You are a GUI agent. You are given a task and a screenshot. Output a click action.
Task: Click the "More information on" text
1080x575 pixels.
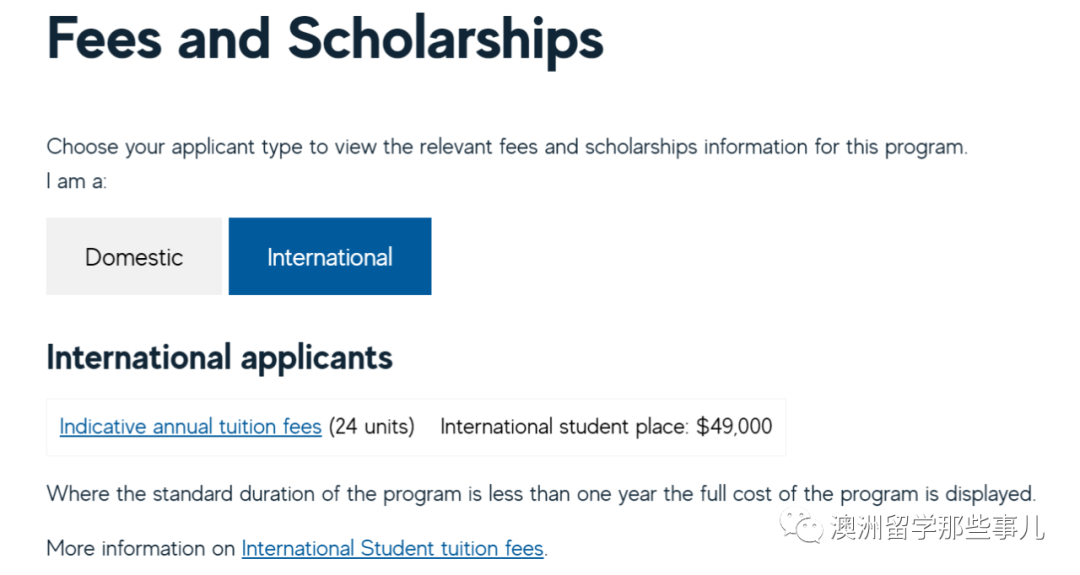pyautogui.click(x=141, y=549)
